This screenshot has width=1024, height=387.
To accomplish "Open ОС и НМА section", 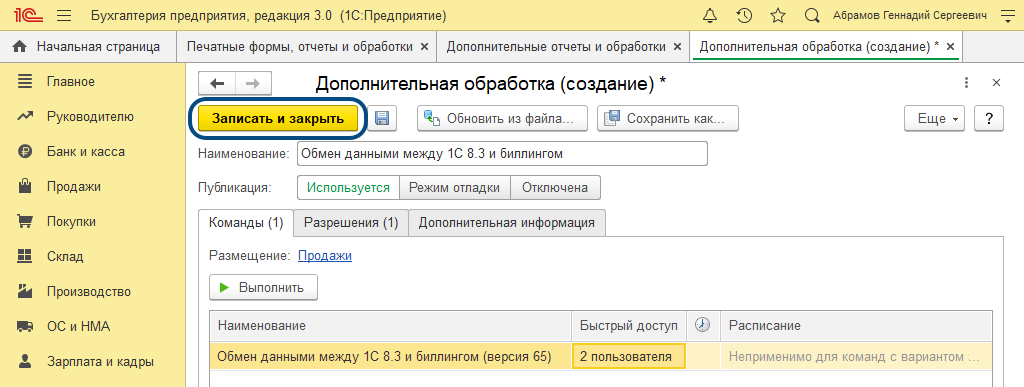I will coord(78,326).
